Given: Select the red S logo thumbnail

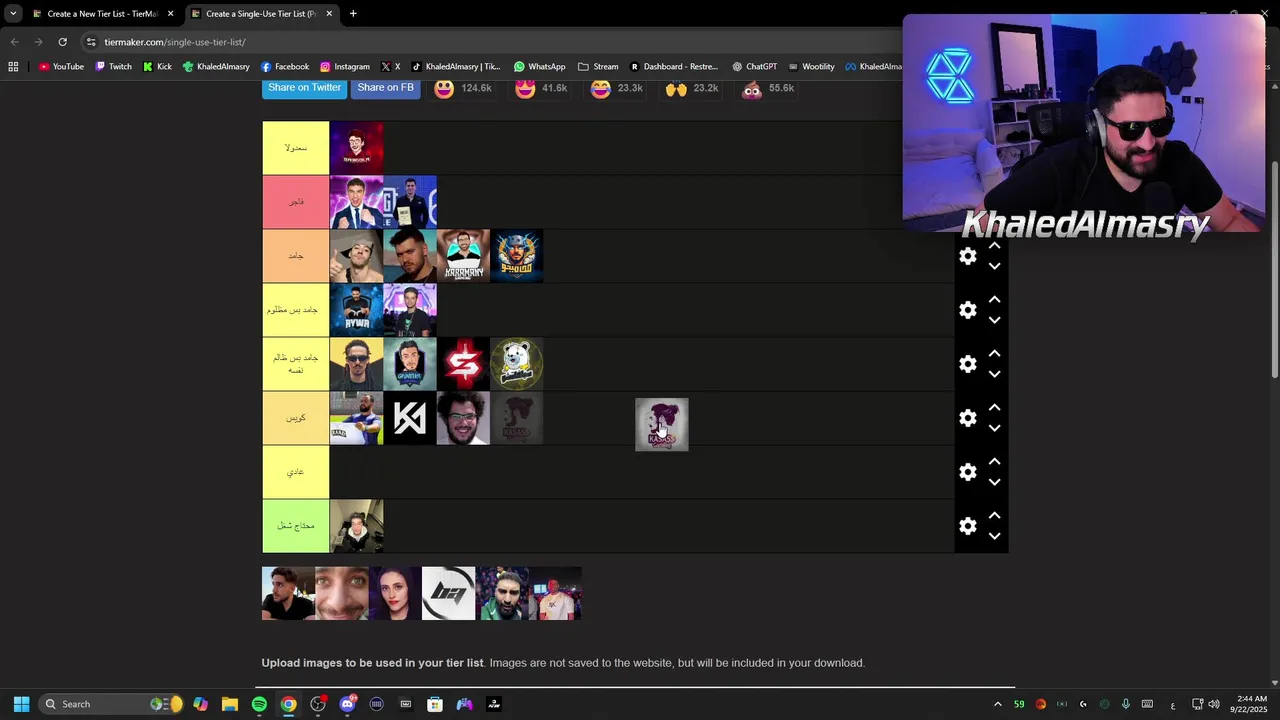Looking at the screenshot, I should coord(463,364).
